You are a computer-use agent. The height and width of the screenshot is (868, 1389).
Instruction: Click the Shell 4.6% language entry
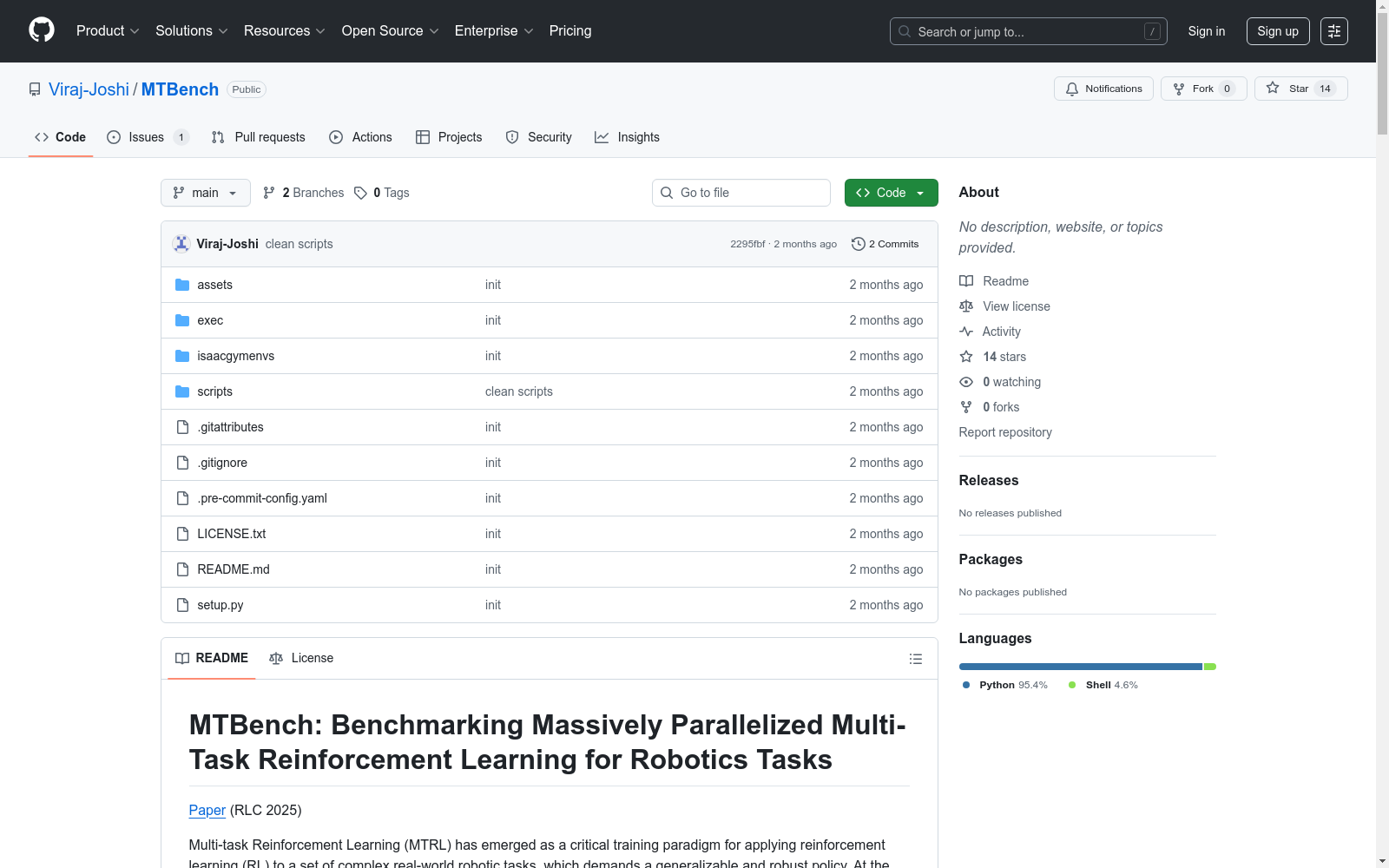1103,685
